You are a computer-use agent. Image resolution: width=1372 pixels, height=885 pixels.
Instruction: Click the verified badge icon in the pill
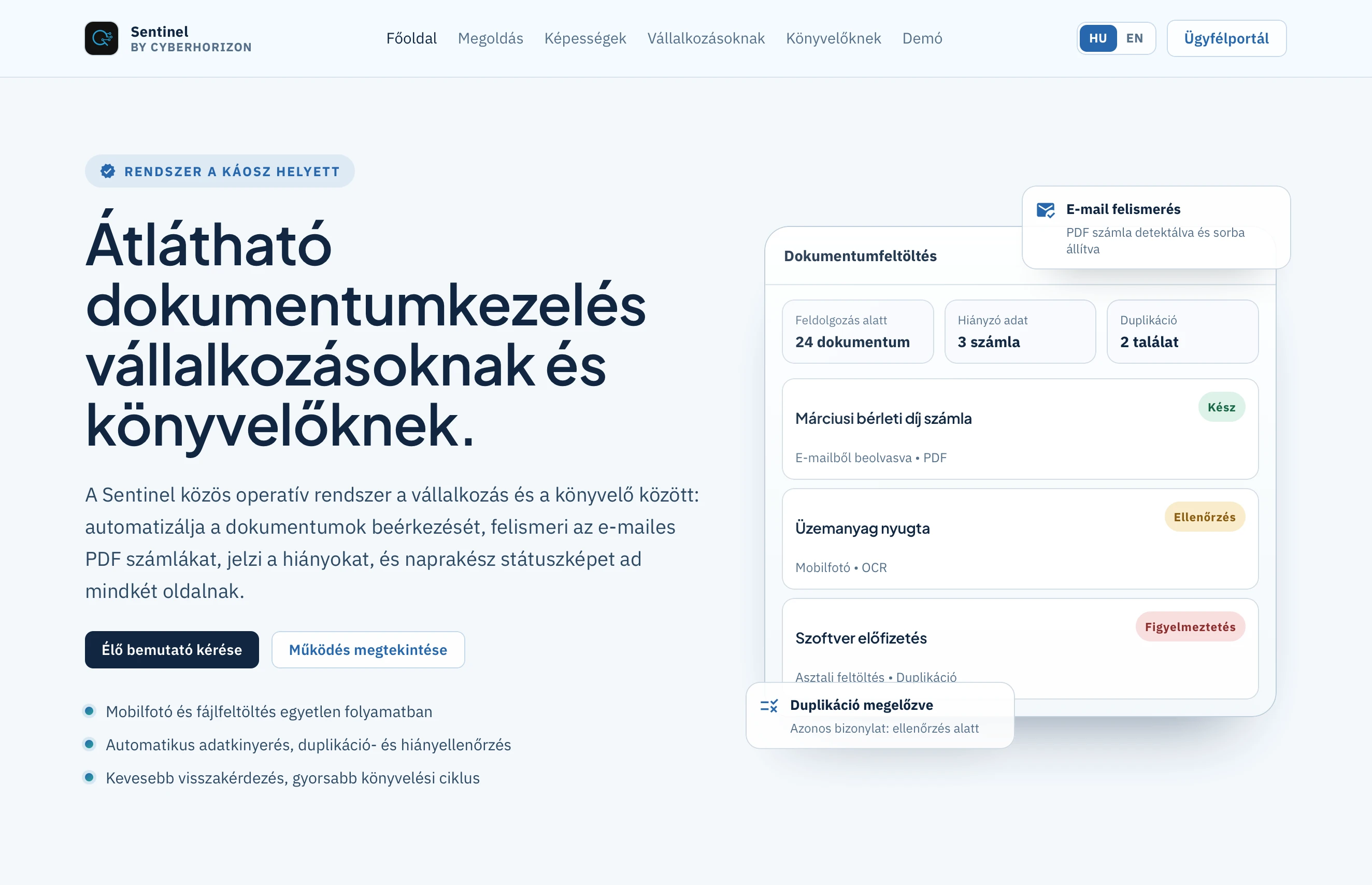tap(107, 172)
